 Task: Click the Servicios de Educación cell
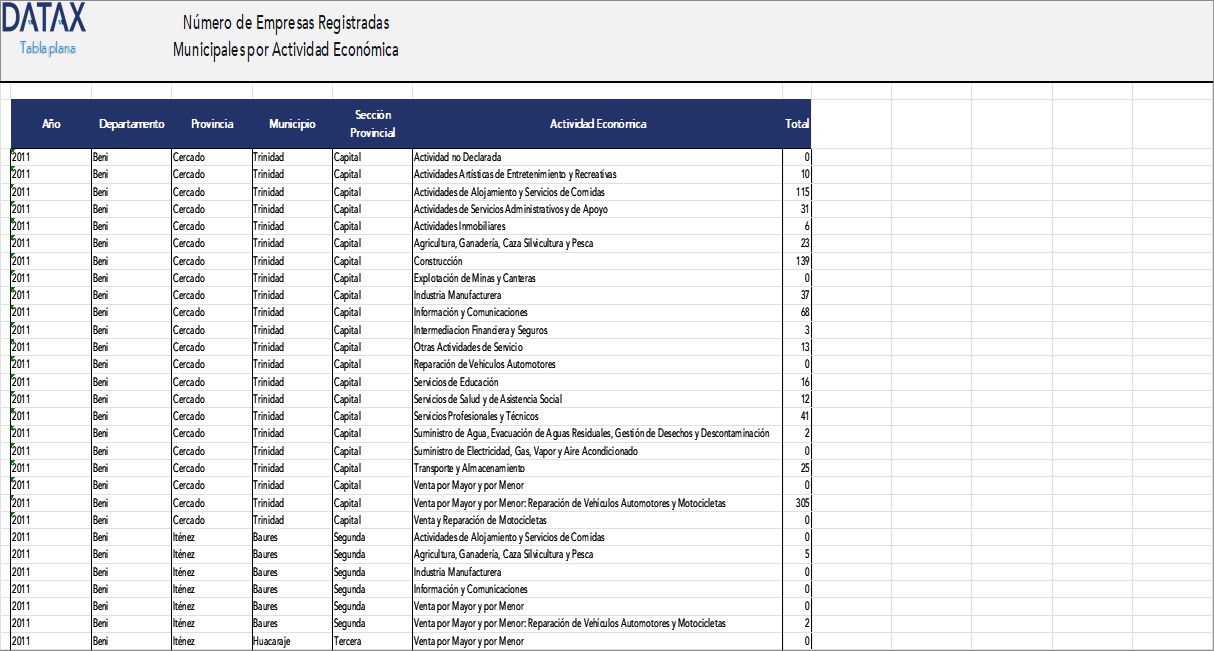[x=598, y=382]
